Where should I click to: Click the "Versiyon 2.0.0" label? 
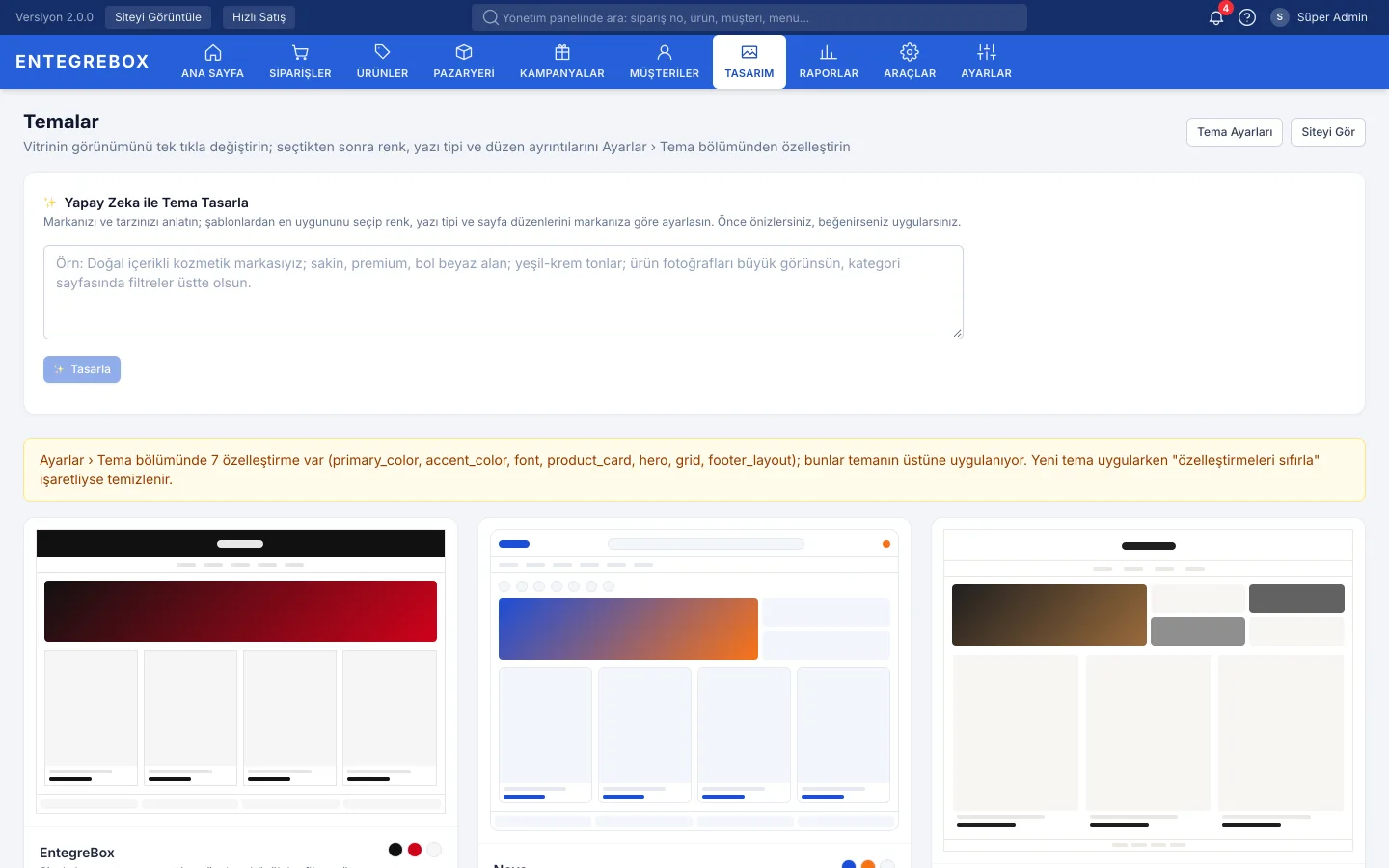click(54, 17)
